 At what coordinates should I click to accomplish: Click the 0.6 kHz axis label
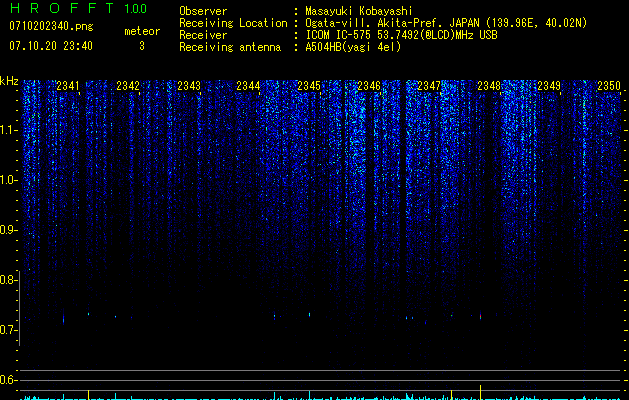coord(8,380)
